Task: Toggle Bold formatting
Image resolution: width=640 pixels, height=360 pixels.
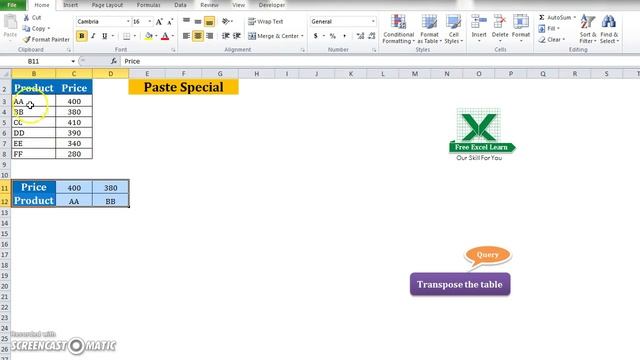Action: pyautogui.click(x=82, y=36)
